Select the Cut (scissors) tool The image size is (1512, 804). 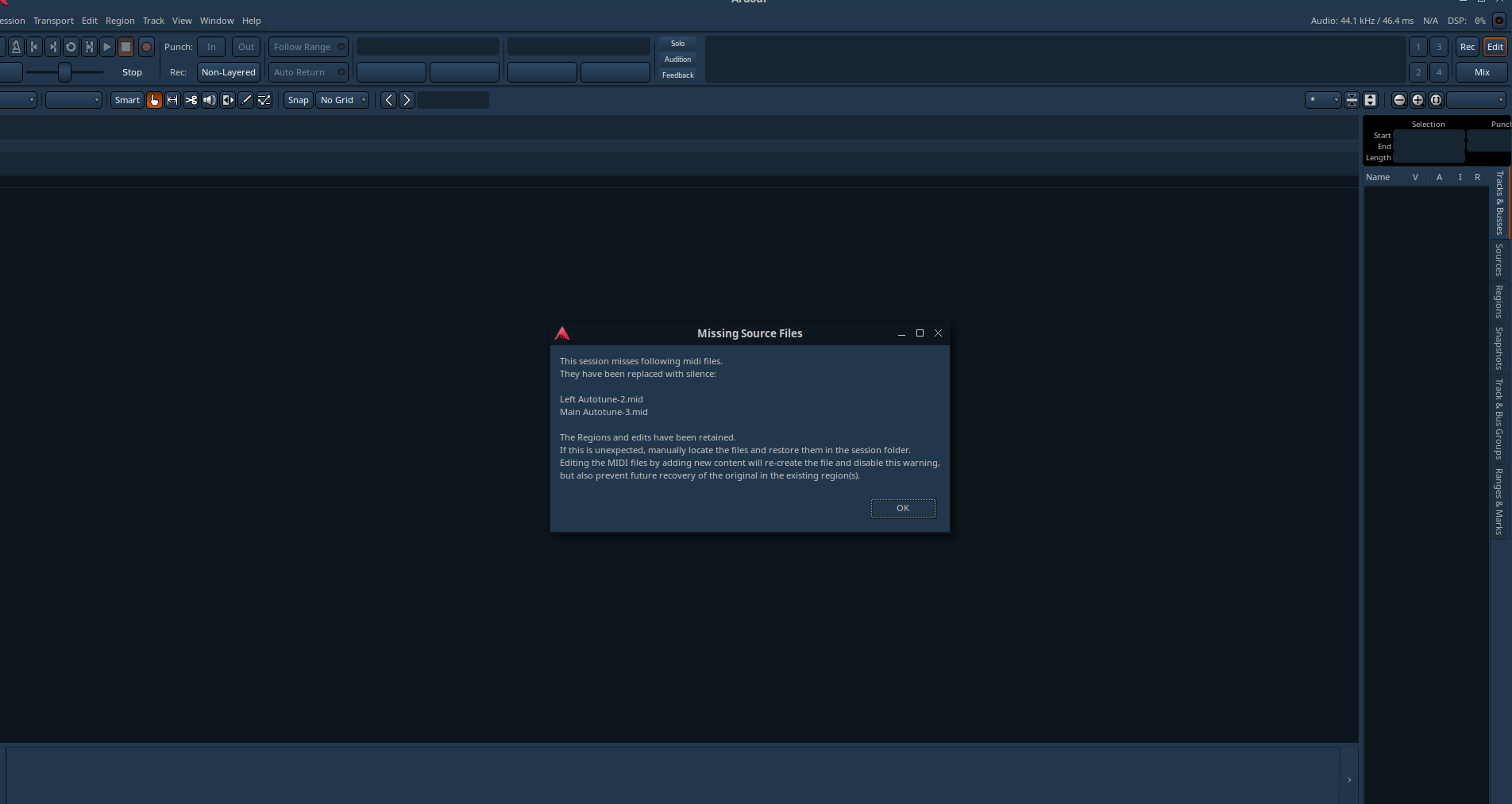click(191, 100)
